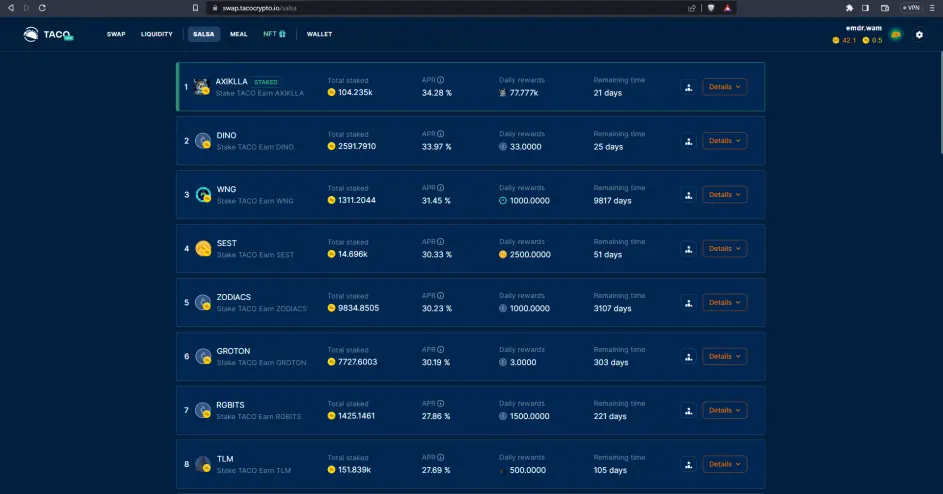Click the Brave shield icon
The height and width of the screenshot is (494, 943).
[711, 8]
